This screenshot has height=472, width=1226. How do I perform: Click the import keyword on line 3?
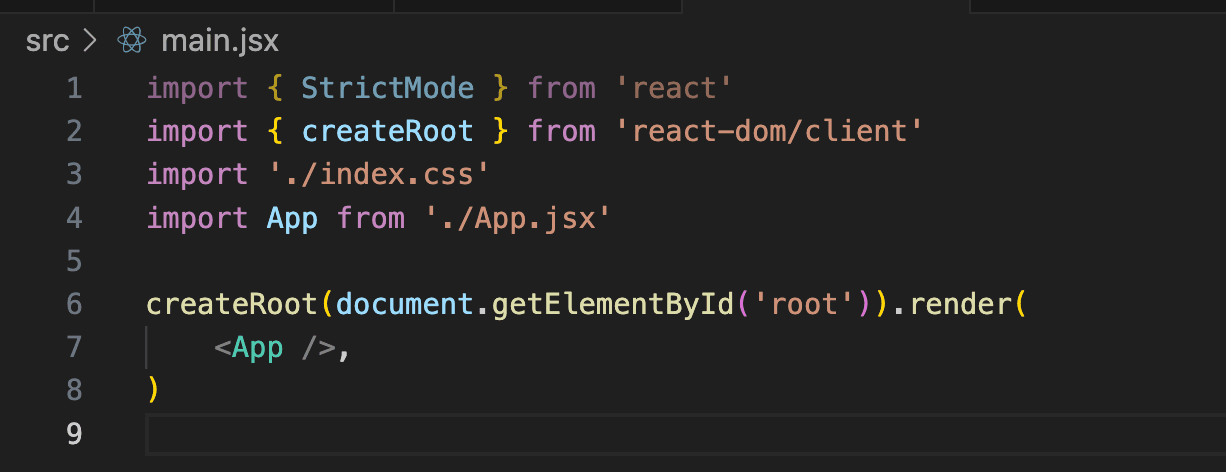tap(197, 174)
